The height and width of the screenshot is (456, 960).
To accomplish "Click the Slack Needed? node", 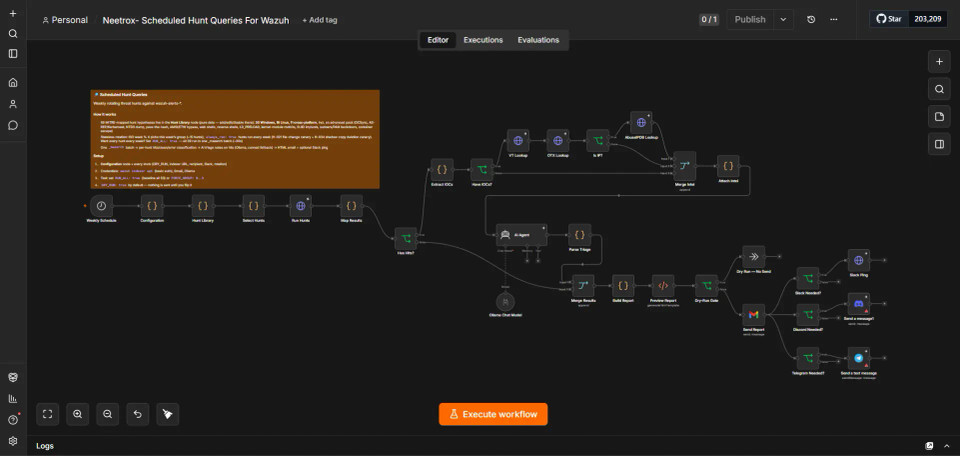I will pyautogui.click(x=808, y=278).
